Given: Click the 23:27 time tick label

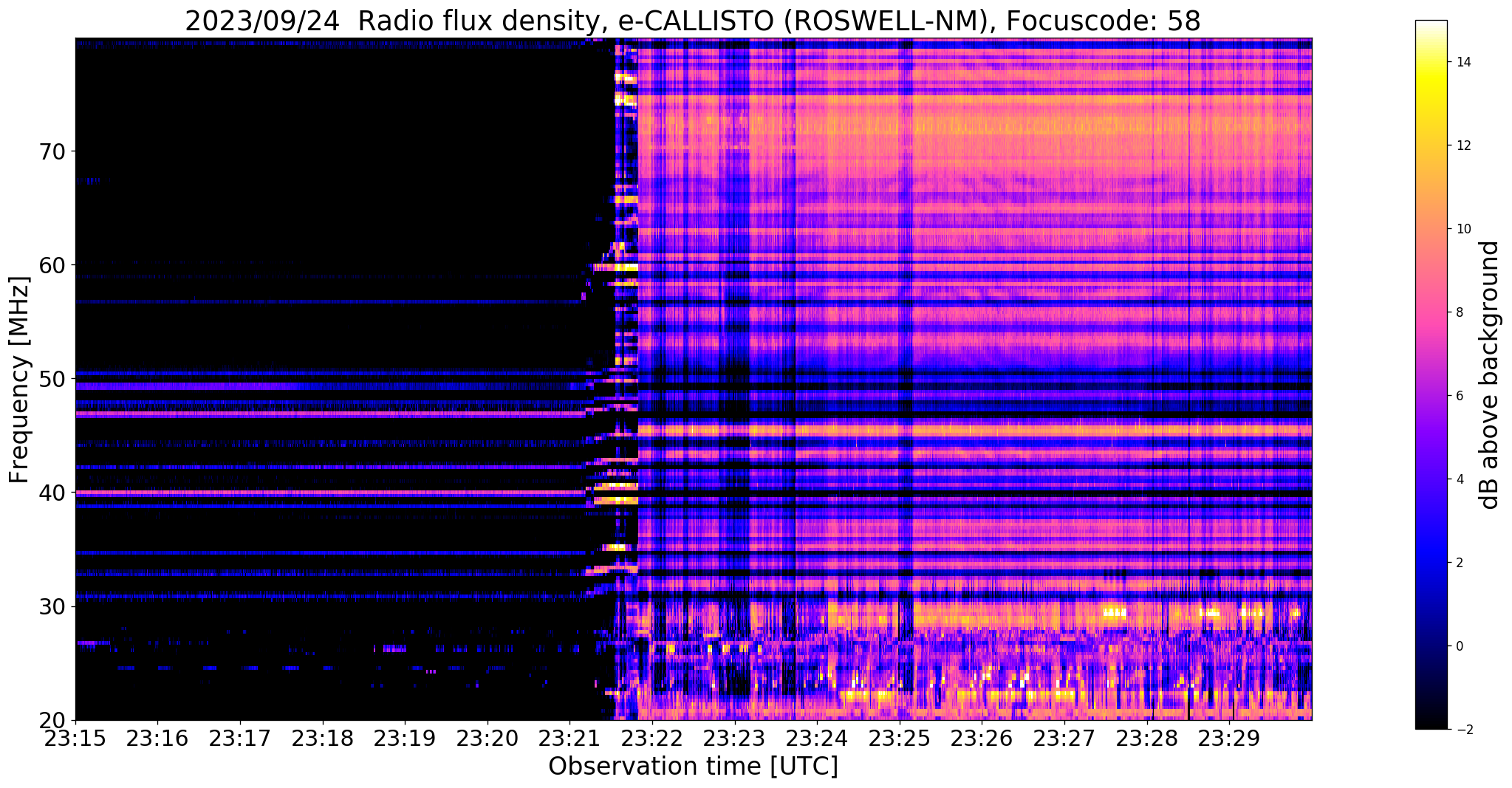Looking at the screenshot, I should pos(1065,739).
